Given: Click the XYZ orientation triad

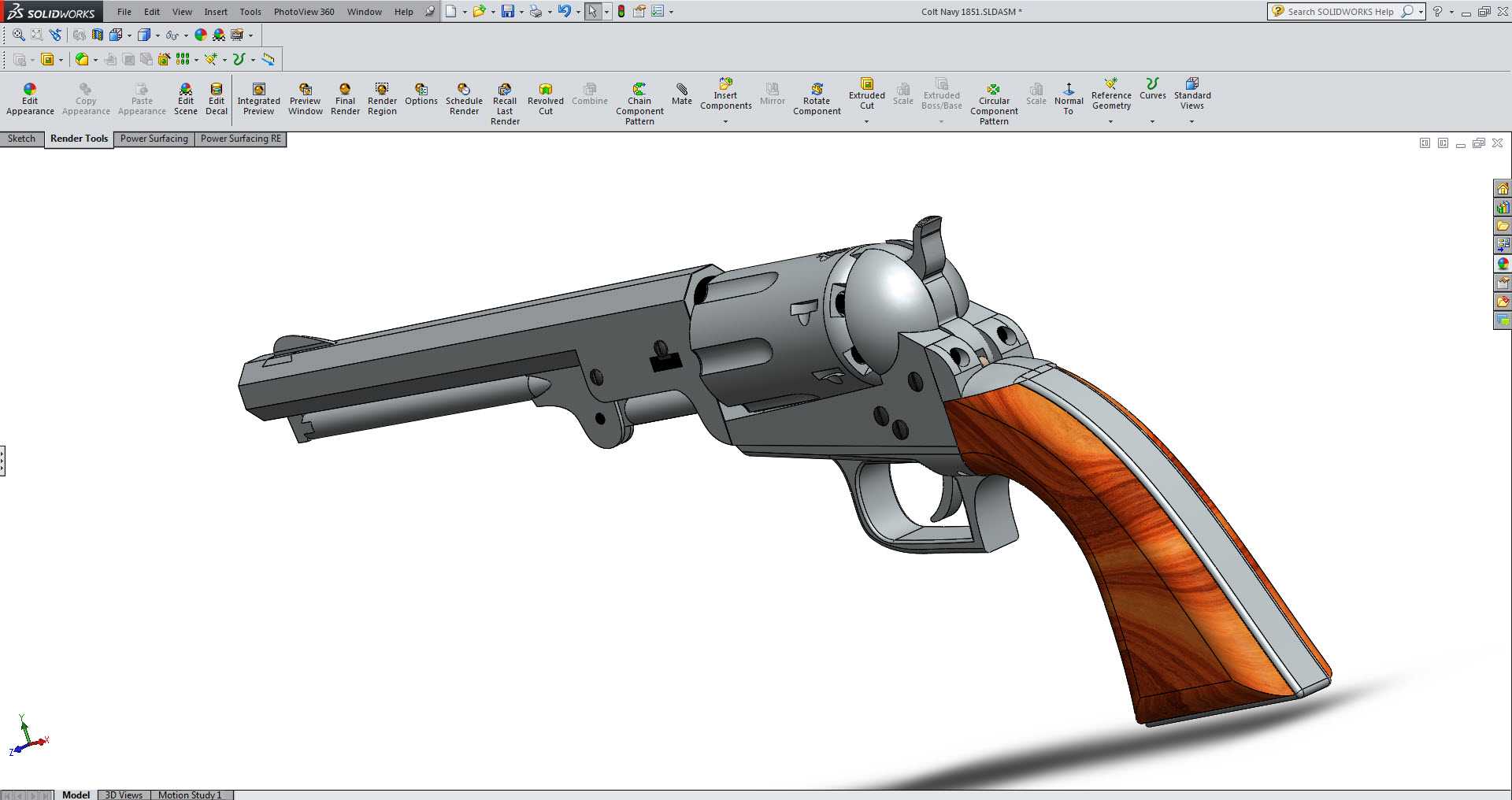Looking at the screenshot, I should [28, 735].
